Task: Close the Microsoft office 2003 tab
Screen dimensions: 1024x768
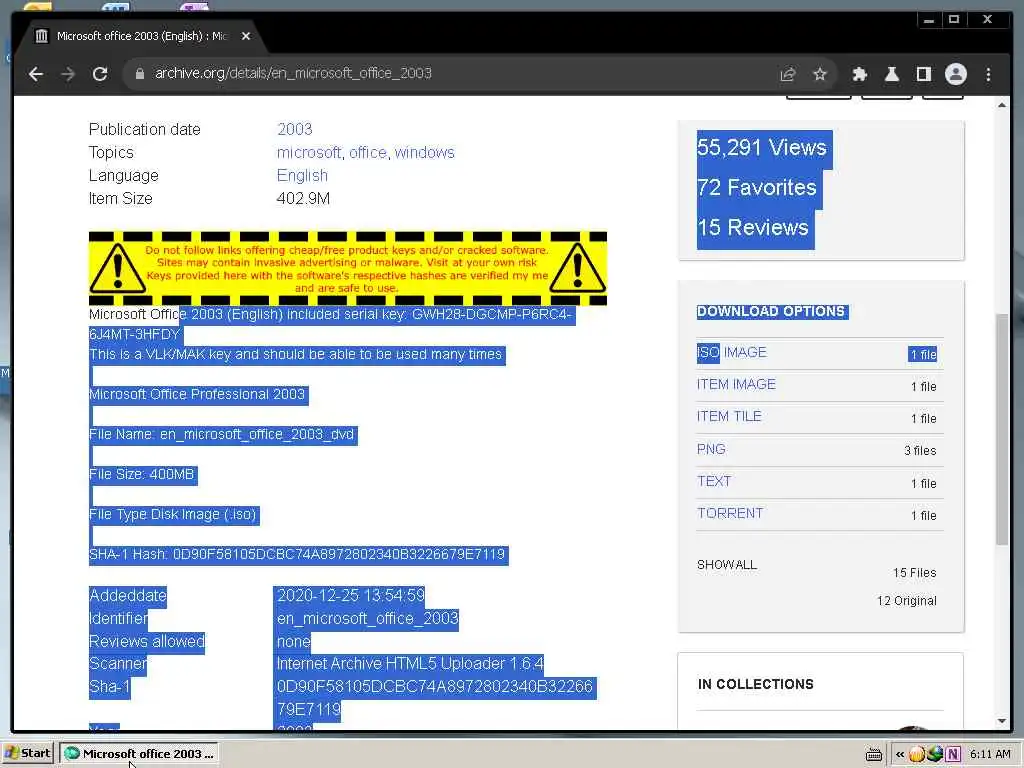Action: pyautogui.click(x=246, y=37)
